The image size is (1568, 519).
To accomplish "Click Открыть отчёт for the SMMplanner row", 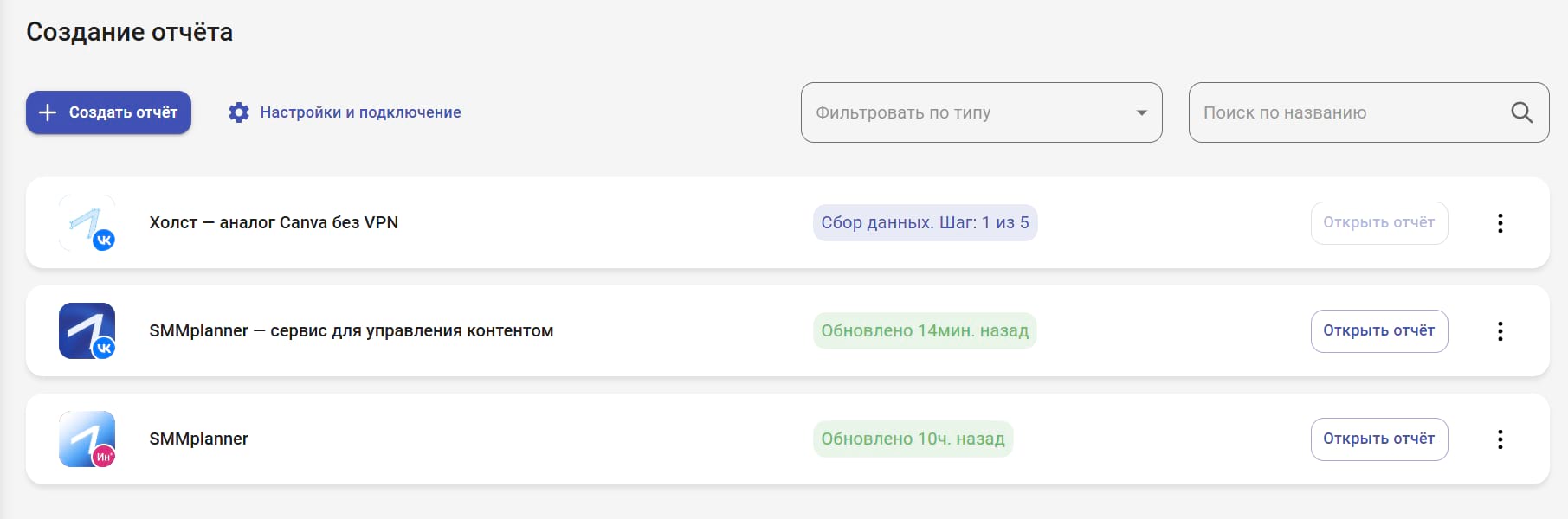I will coord(1378,439).
